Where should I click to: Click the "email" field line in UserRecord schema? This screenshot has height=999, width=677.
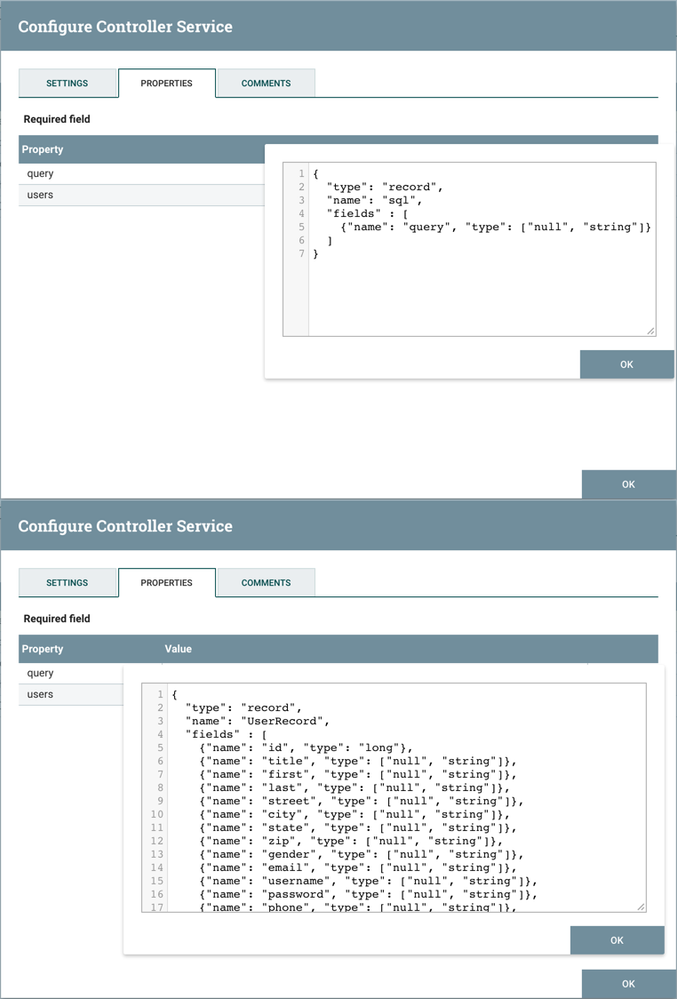(x=357, y=868)
